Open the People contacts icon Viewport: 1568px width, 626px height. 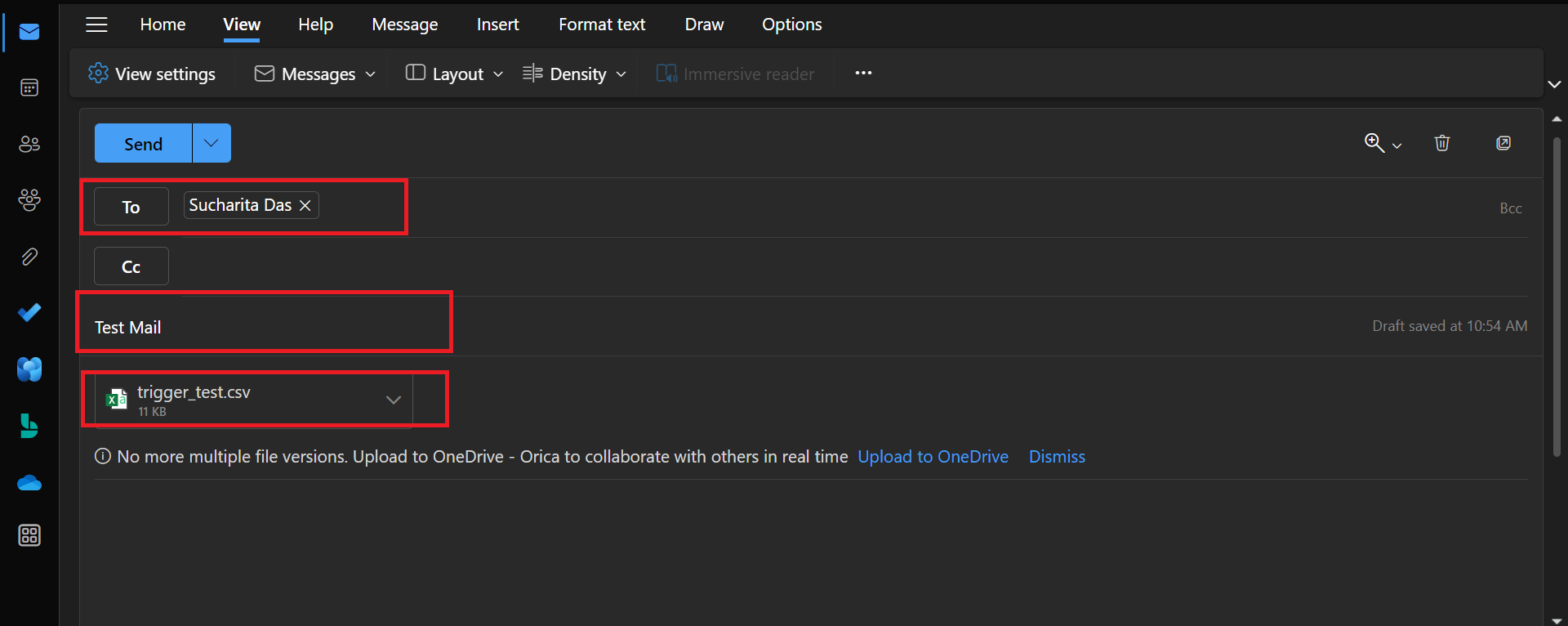pyautogui.click(x=29, y=144)
